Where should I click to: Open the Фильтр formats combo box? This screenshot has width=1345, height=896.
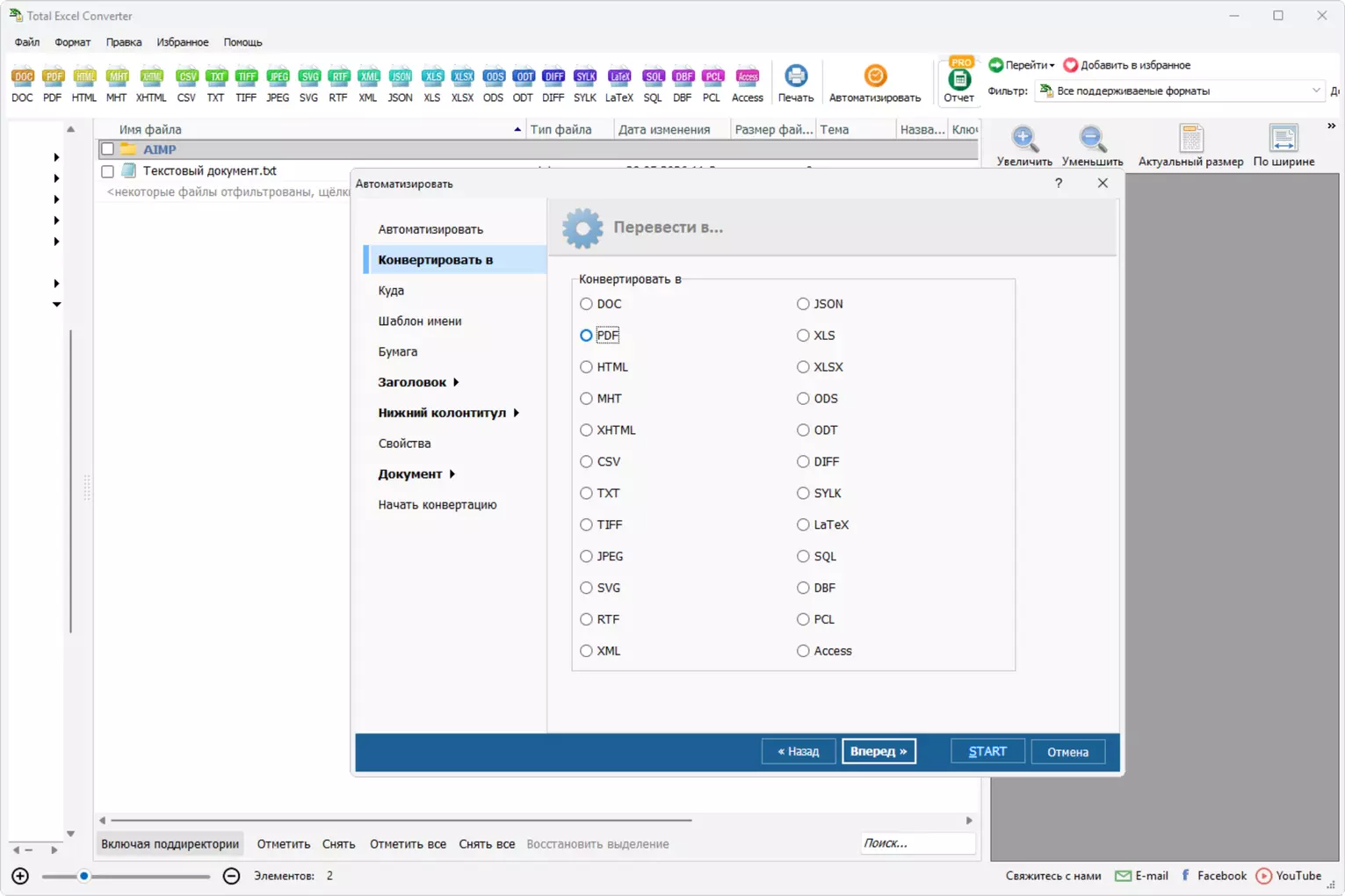1180,90
